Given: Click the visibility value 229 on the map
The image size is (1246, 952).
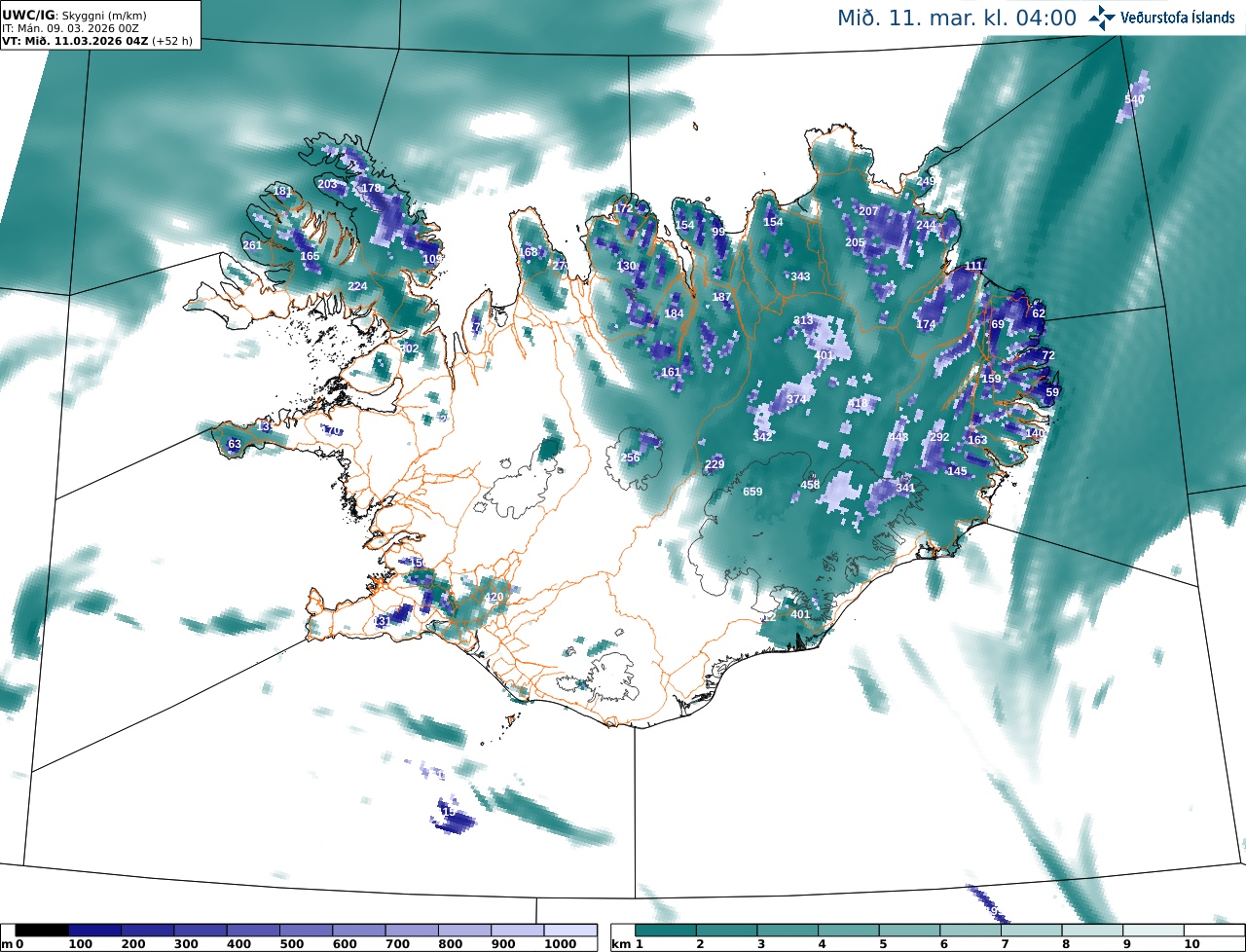Looking at the screenshot, I should 715,464.
